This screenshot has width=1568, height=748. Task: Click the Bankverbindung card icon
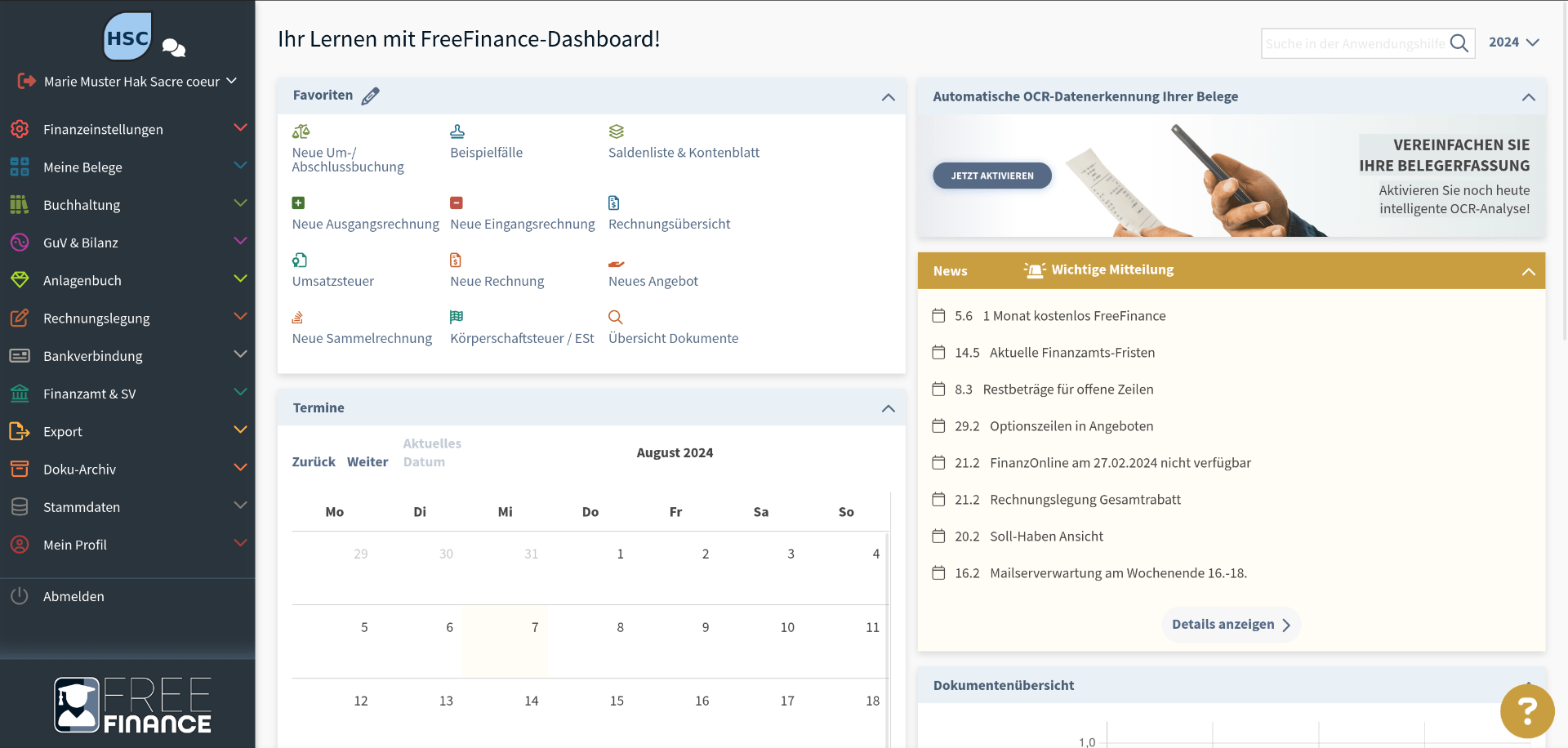[x=20, y=355]
